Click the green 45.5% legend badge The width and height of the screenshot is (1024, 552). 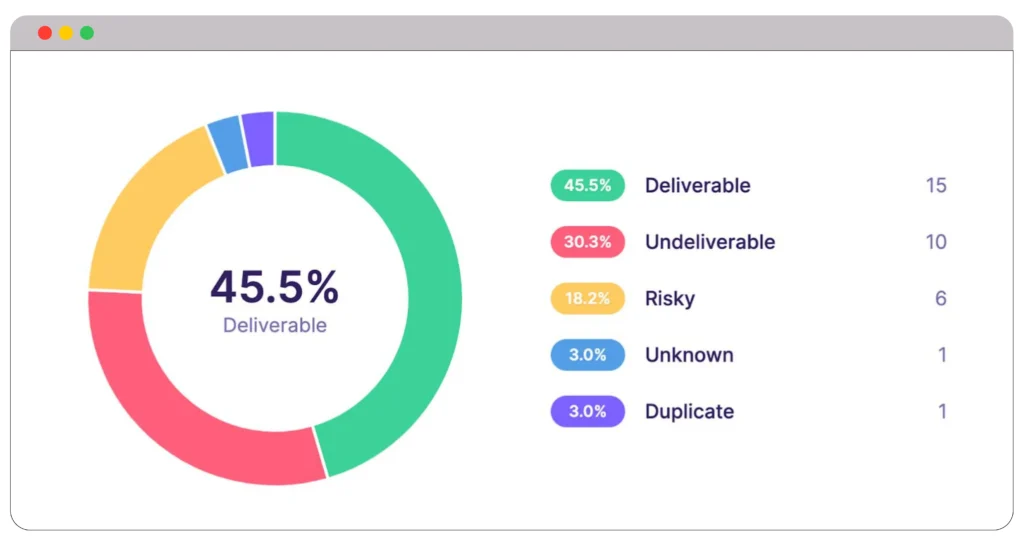point(587,185)
